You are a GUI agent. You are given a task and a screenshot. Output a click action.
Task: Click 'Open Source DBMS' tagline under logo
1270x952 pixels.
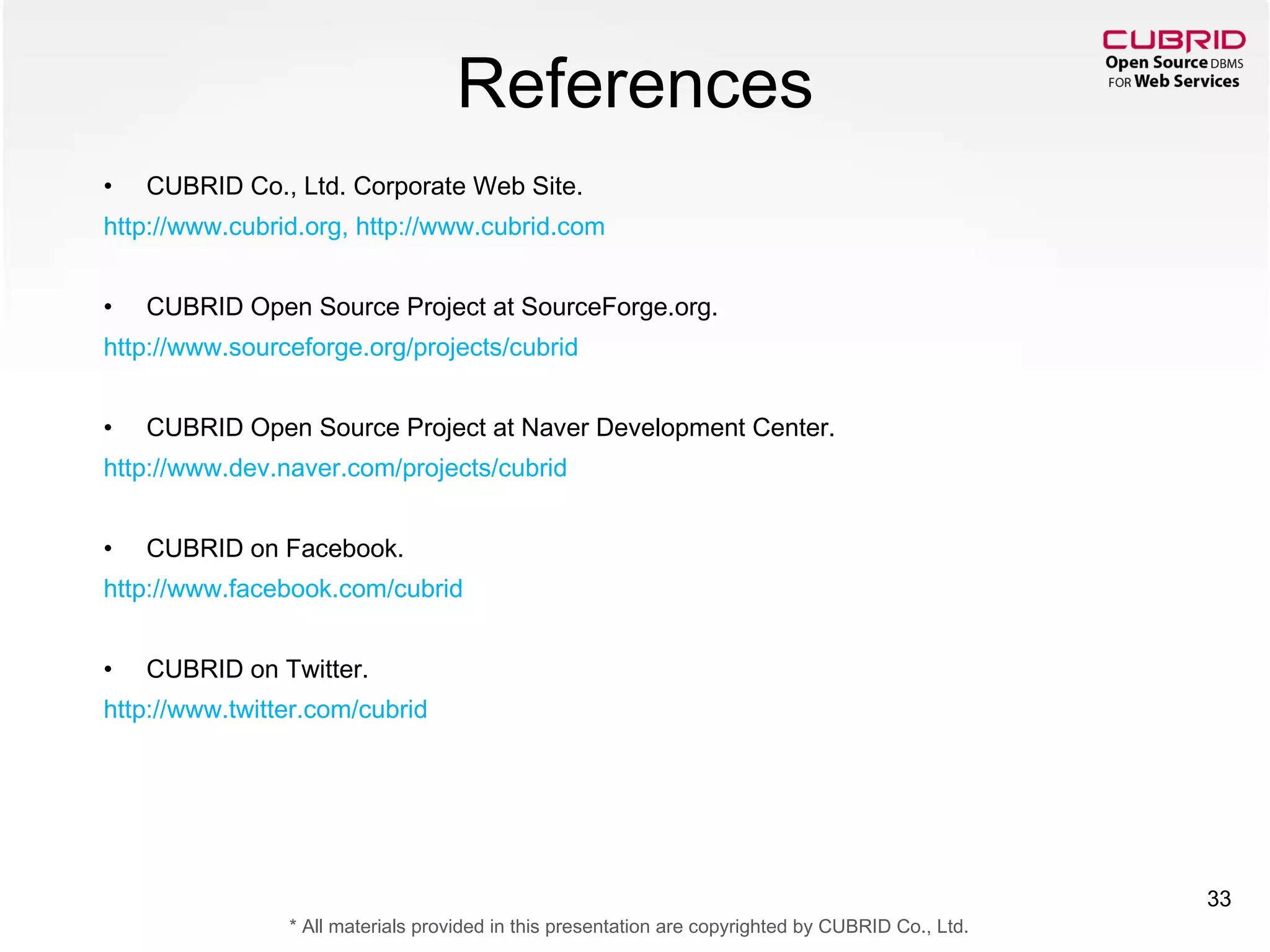[x=1174, y=63]
